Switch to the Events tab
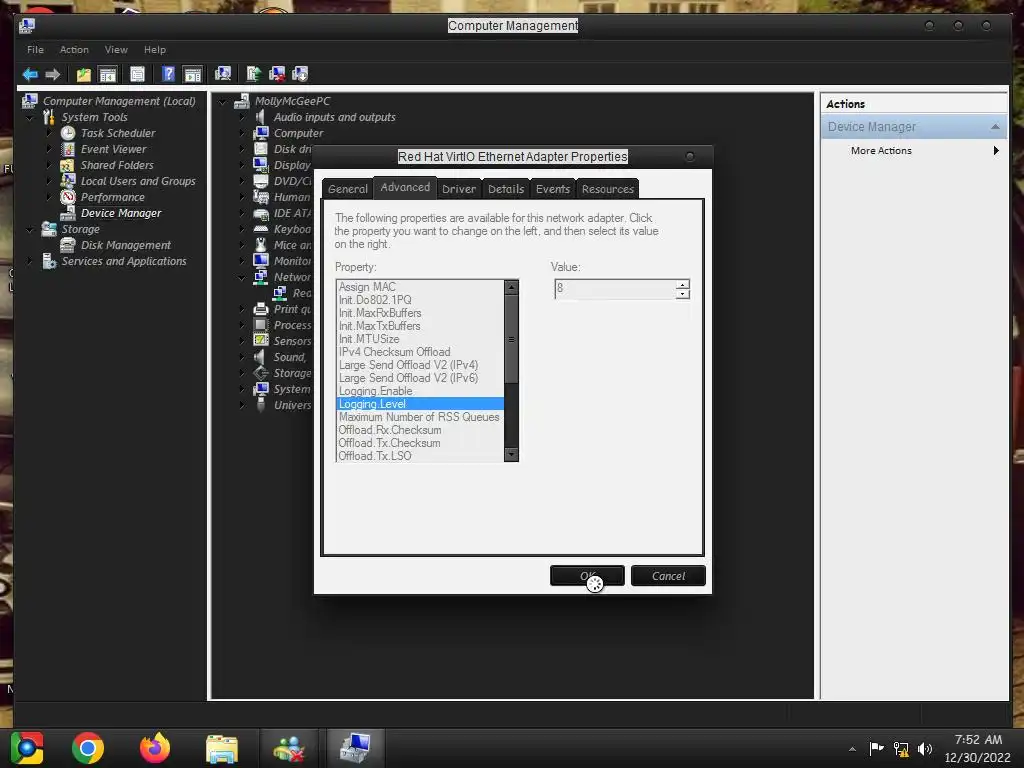The image size is (1024, 768). point(552,189)
